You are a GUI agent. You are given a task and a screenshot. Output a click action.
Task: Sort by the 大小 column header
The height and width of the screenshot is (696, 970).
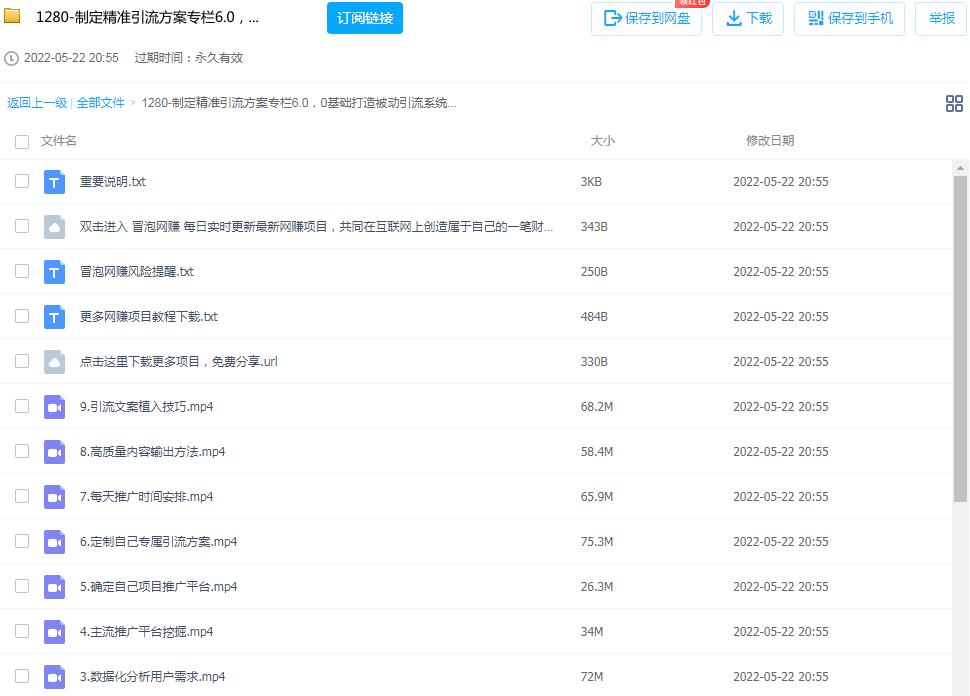click(603, 141)
